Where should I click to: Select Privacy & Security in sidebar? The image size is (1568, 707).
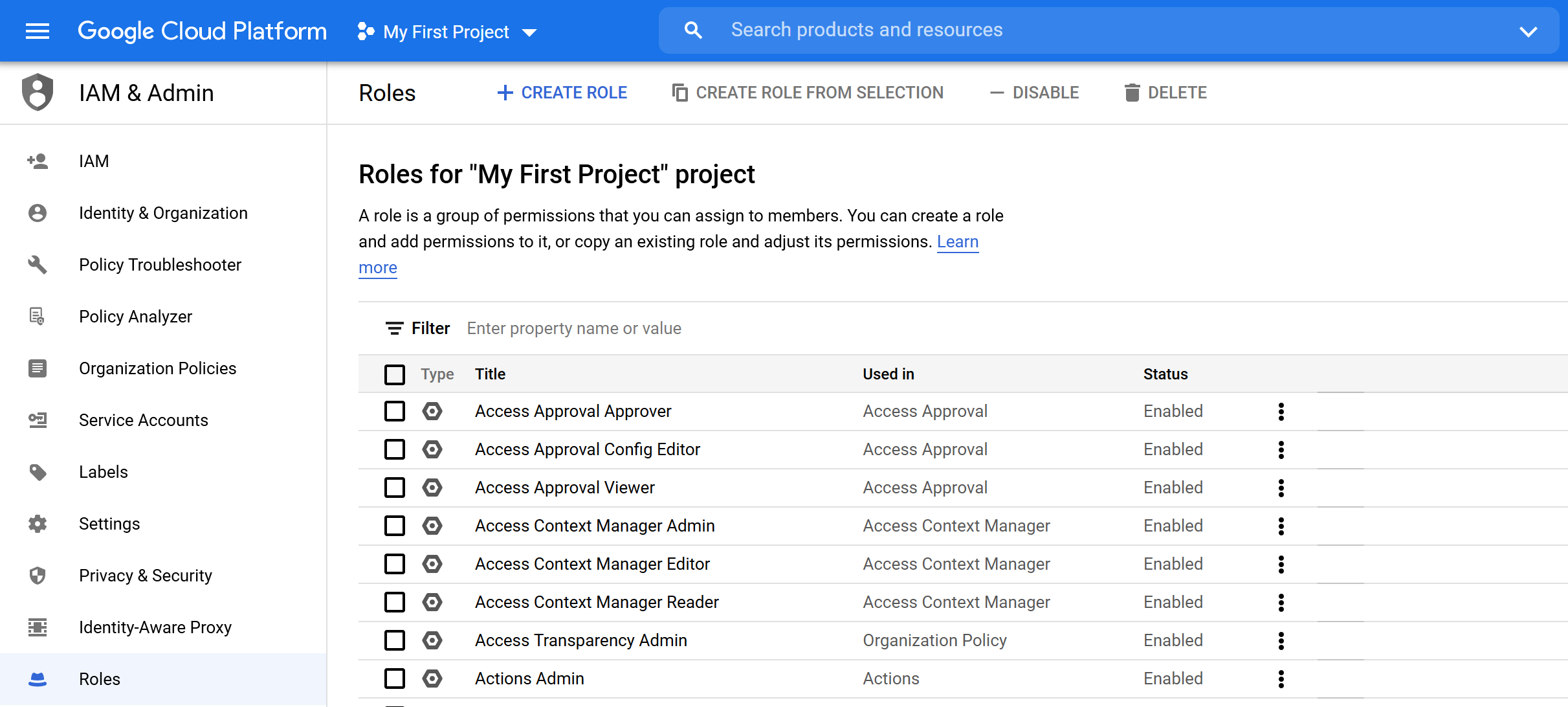point(163,576)
